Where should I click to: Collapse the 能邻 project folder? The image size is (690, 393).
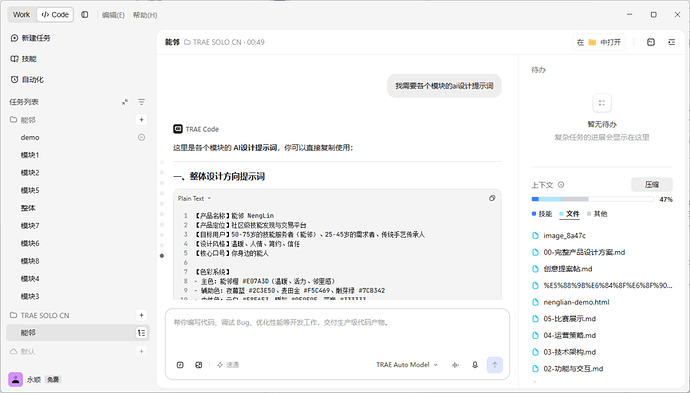[x=23, y=120]
